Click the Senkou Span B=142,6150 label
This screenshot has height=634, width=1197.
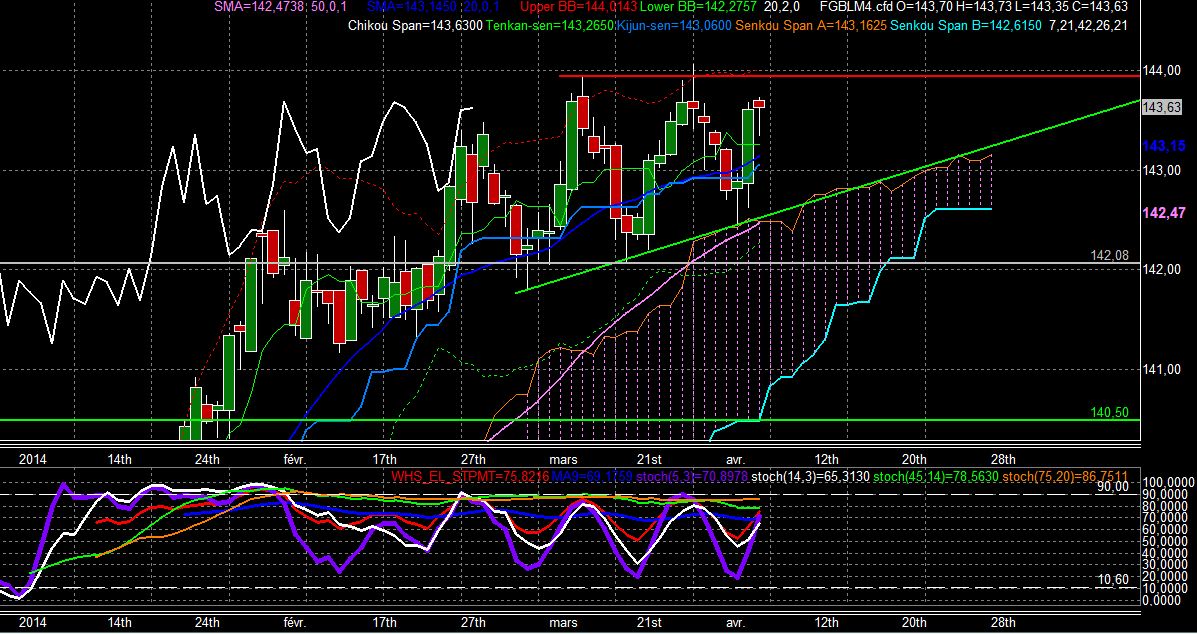click(966, 25)
